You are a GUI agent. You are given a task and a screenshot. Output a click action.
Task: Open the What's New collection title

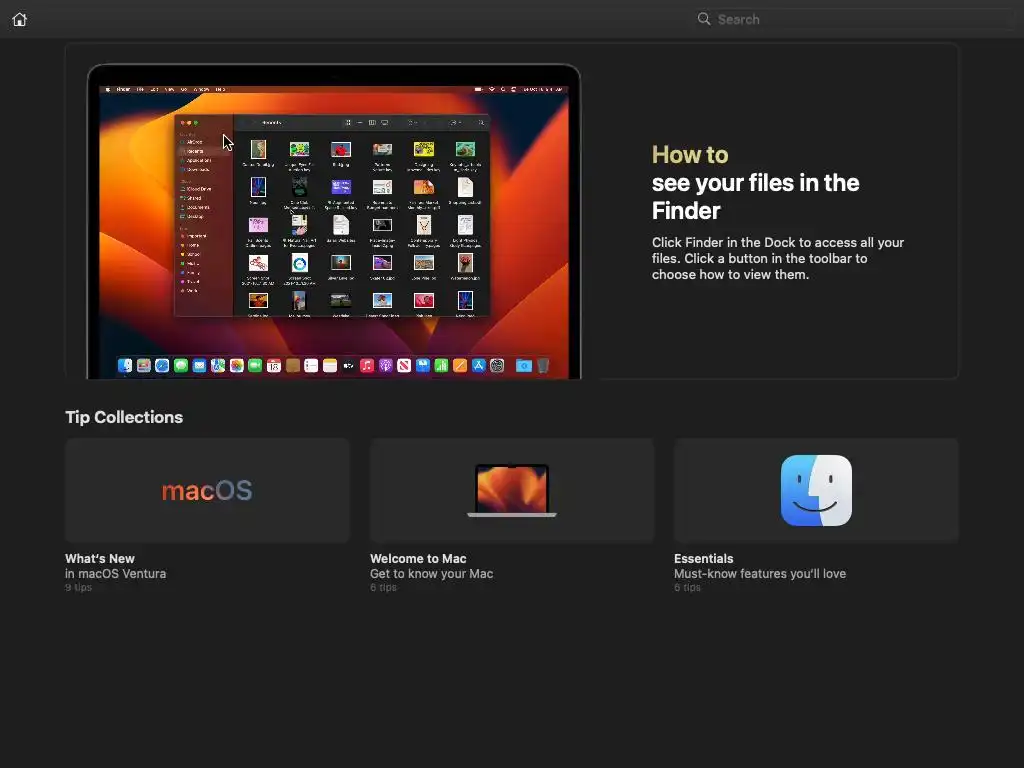coord(100,558)
